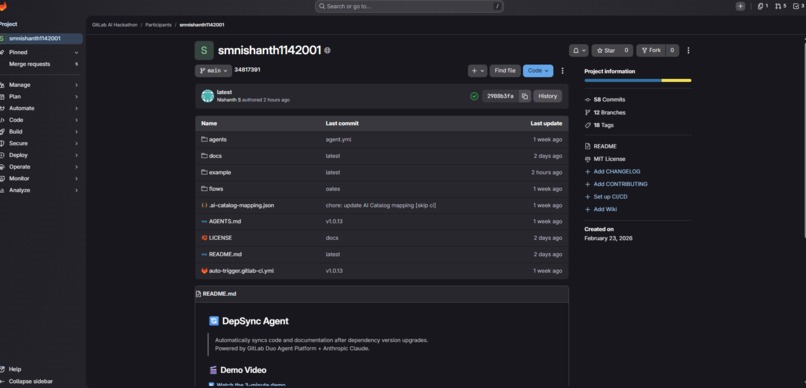Click the auto-trigger.gitlab-ci.yml GitLab icon
Viewport: 806px width, 388px height.
tap(204, 270)
